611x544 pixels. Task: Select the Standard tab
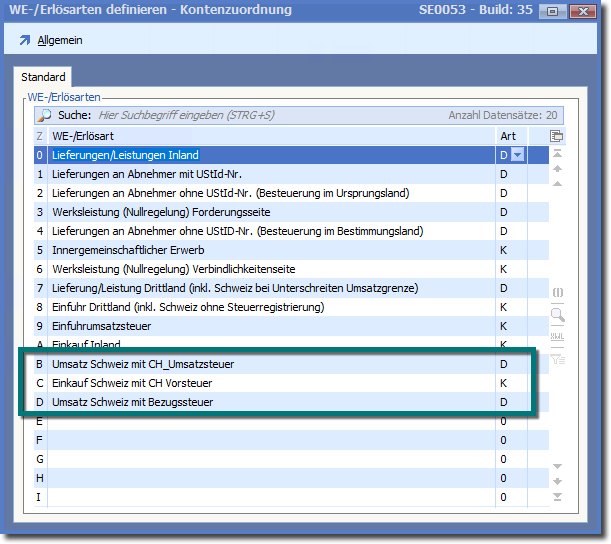[x=44, y=77]
